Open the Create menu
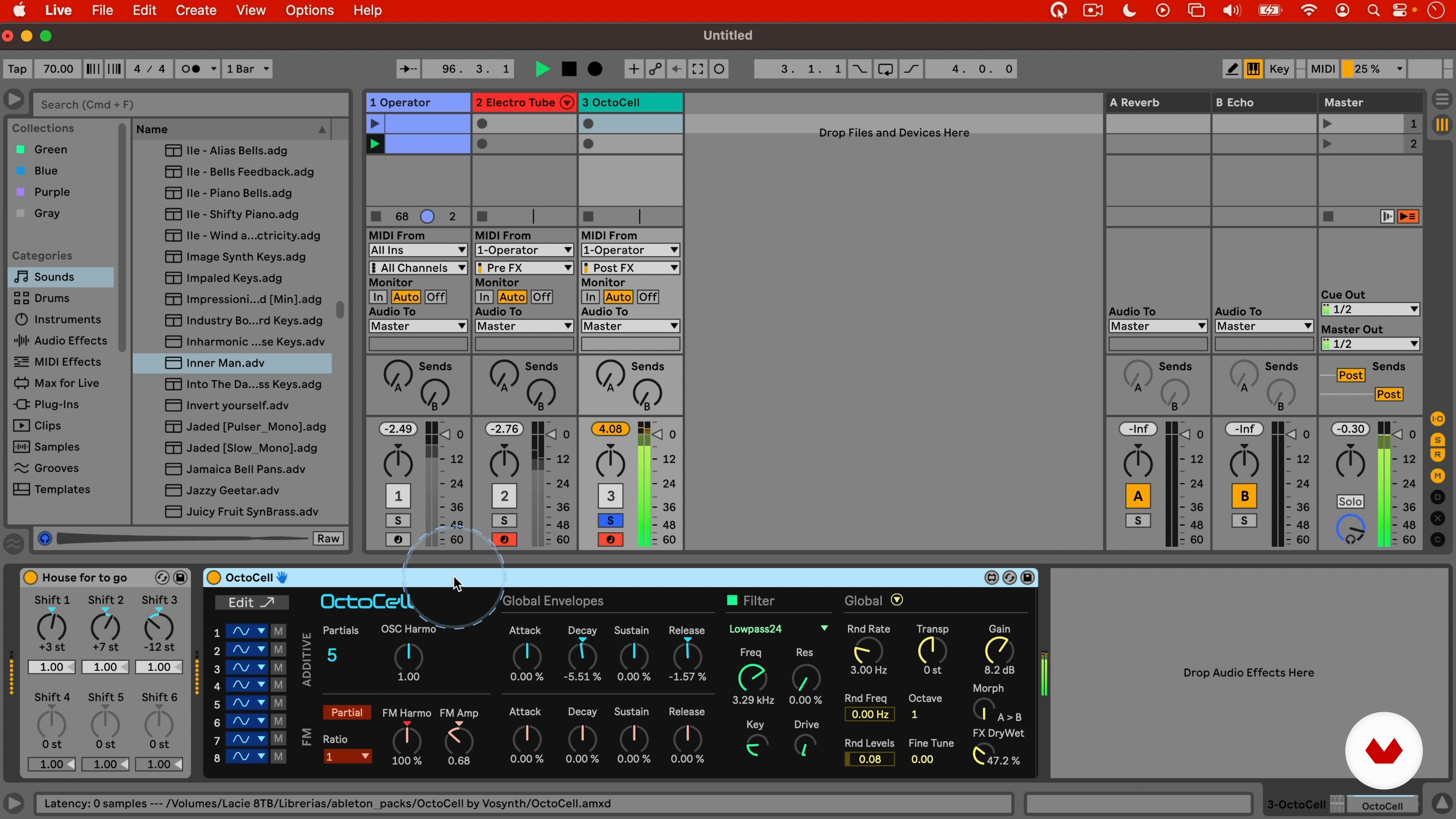 pyautogui.click(x=196, y=10)
